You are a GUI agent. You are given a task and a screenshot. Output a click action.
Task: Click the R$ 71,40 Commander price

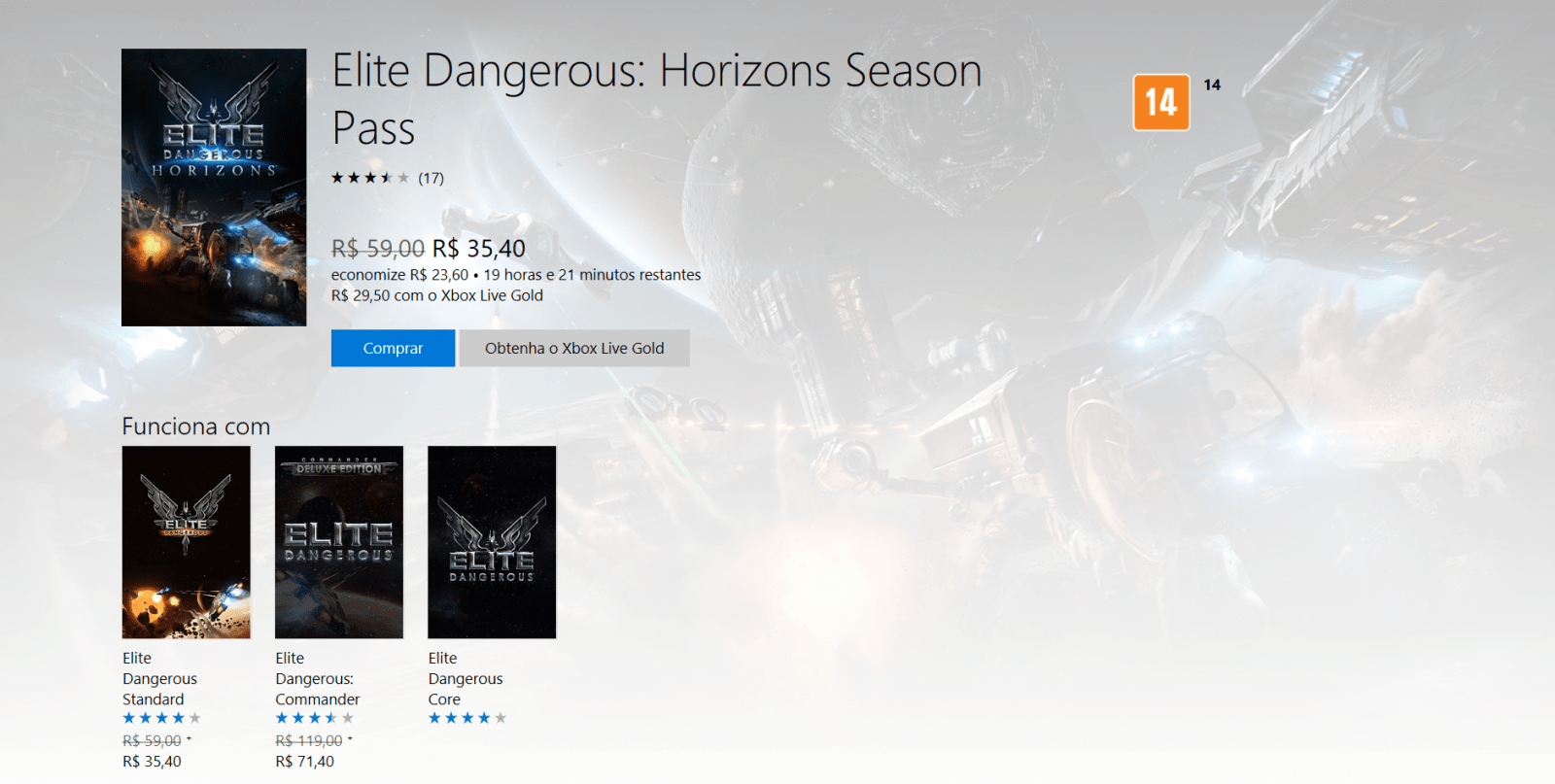305,762
